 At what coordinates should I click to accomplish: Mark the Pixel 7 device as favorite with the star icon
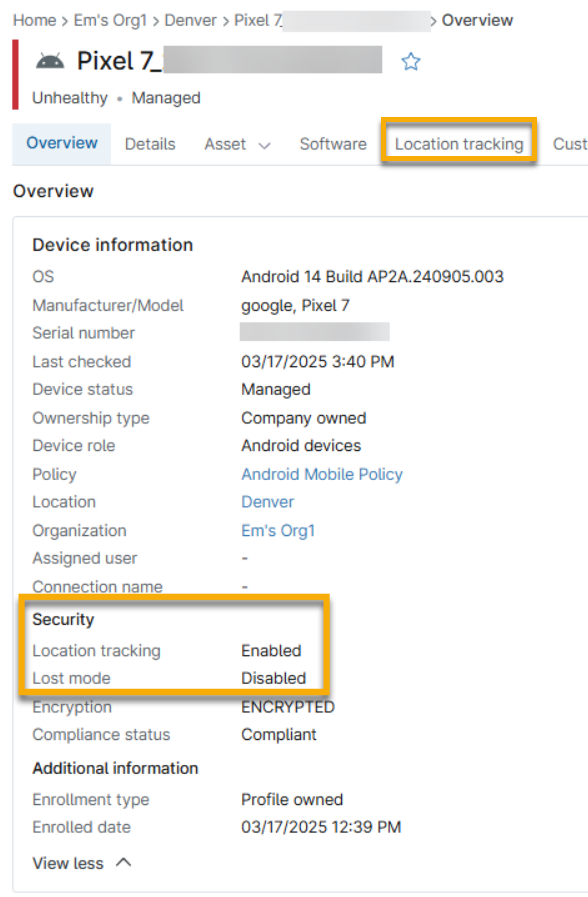pos(411,61)
